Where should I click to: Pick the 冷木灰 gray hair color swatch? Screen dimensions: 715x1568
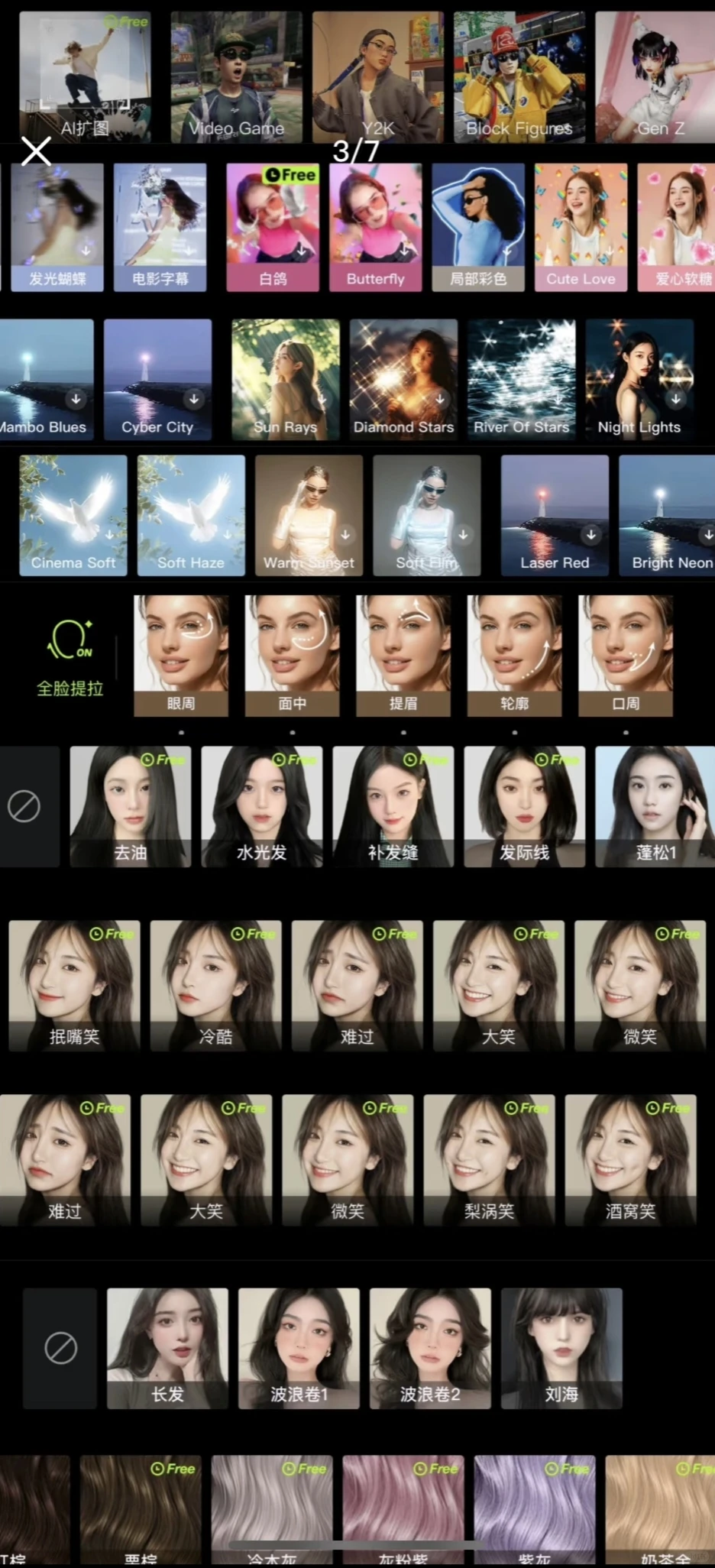[272, 1510]
